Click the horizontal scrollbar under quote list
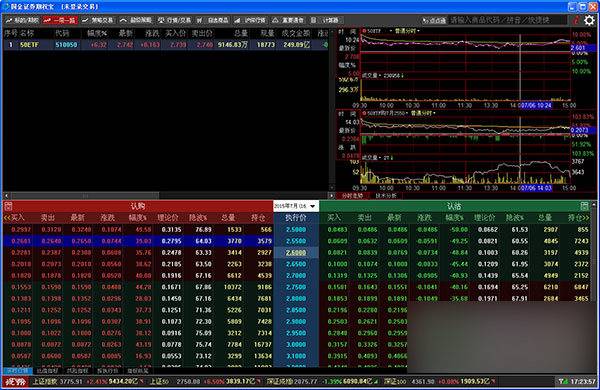Screen dimensions: 600x390 [167, 196]
